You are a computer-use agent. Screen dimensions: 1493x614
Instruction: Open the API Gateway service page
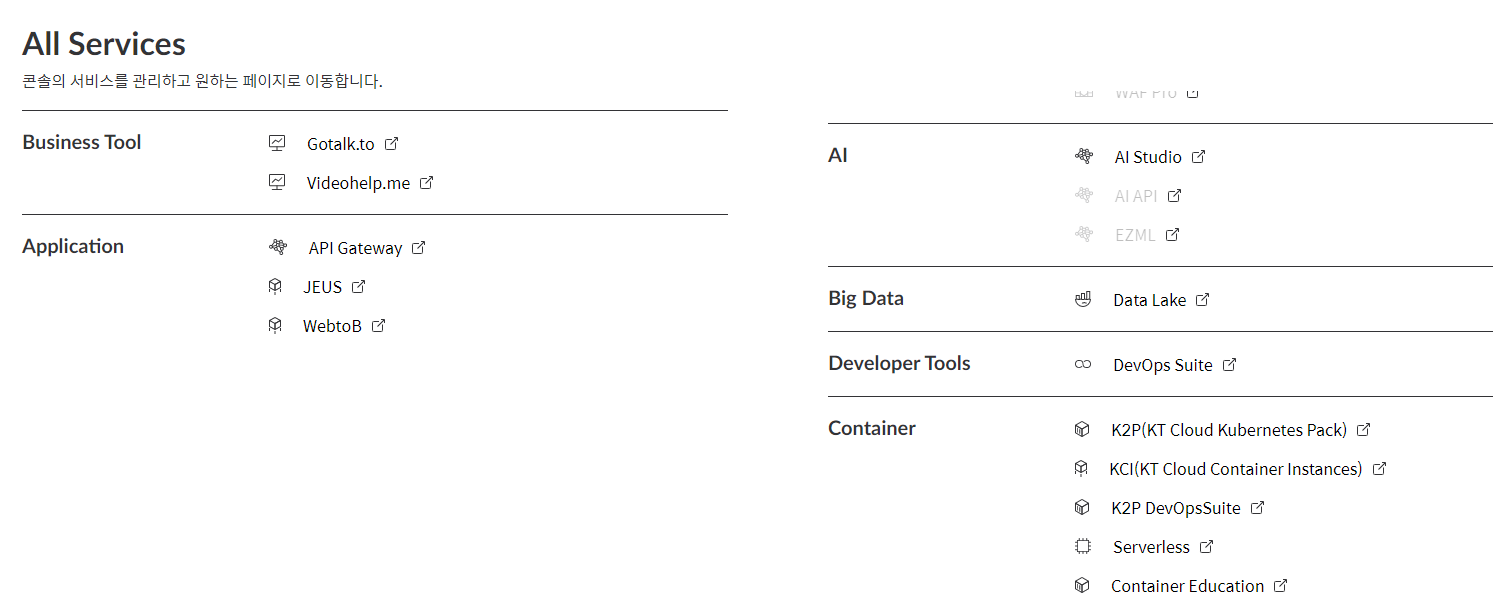(x=355, y=248)
